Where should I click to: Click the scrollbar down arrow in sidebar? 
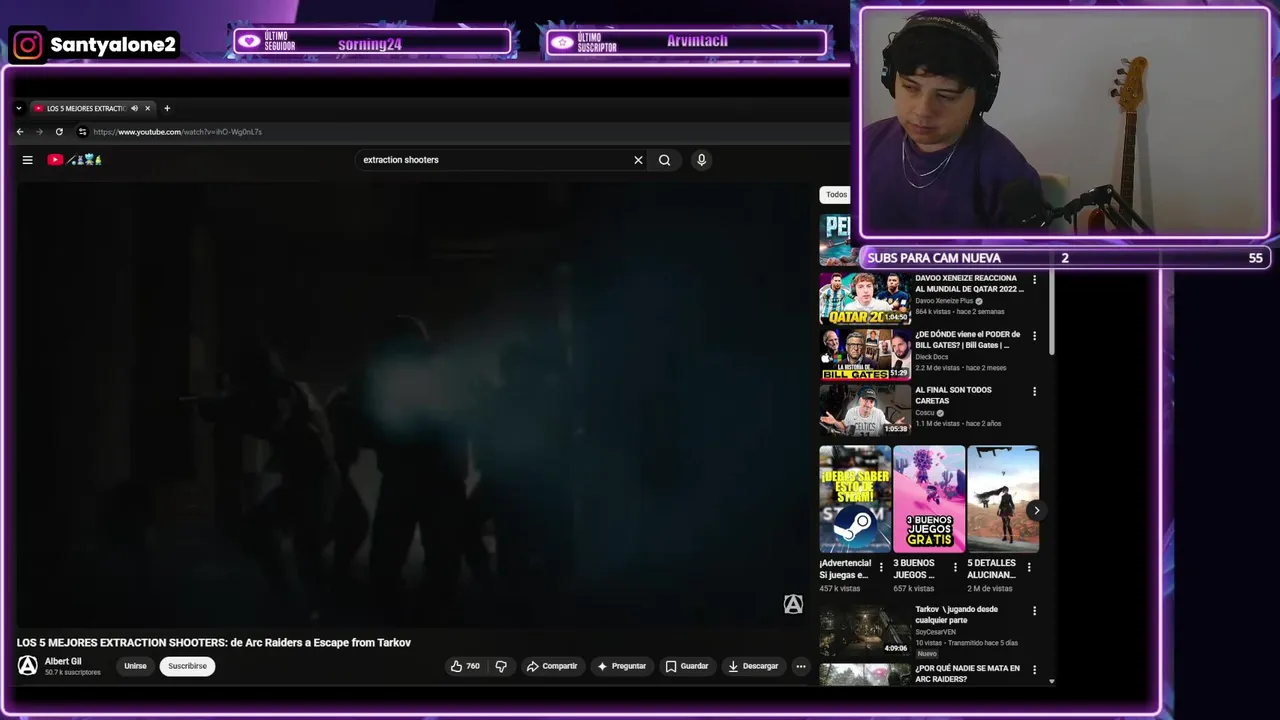coord(1051,681)
